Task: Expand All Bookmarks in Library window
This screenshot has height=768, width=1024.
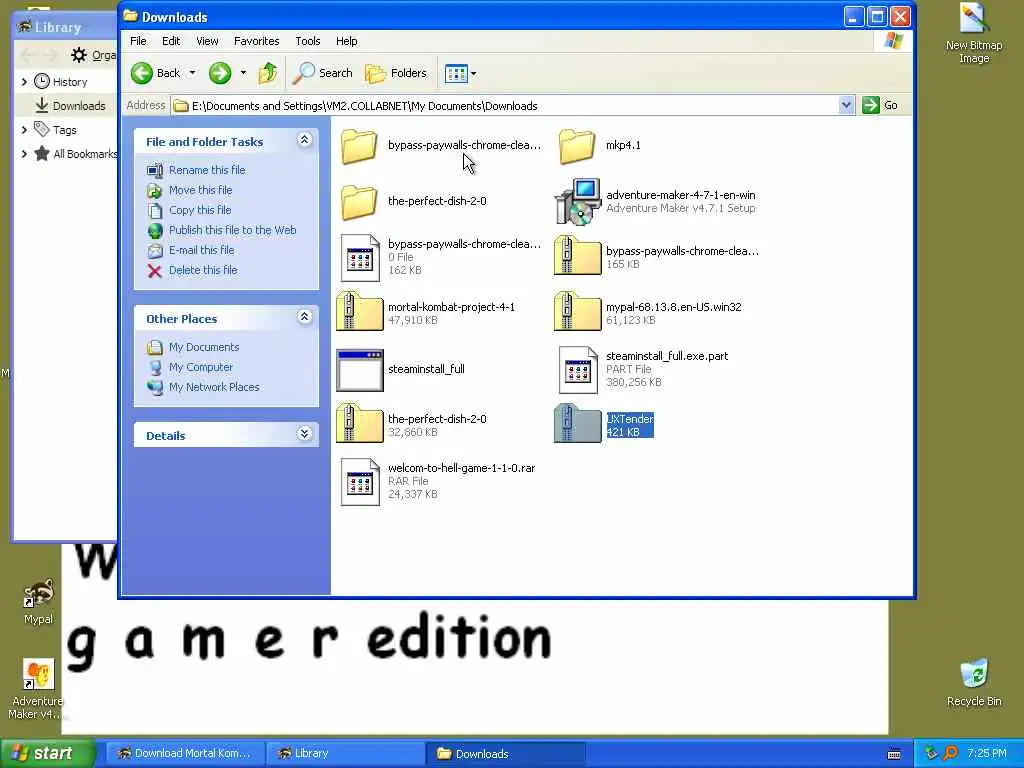Action: (x=24, y=154)
